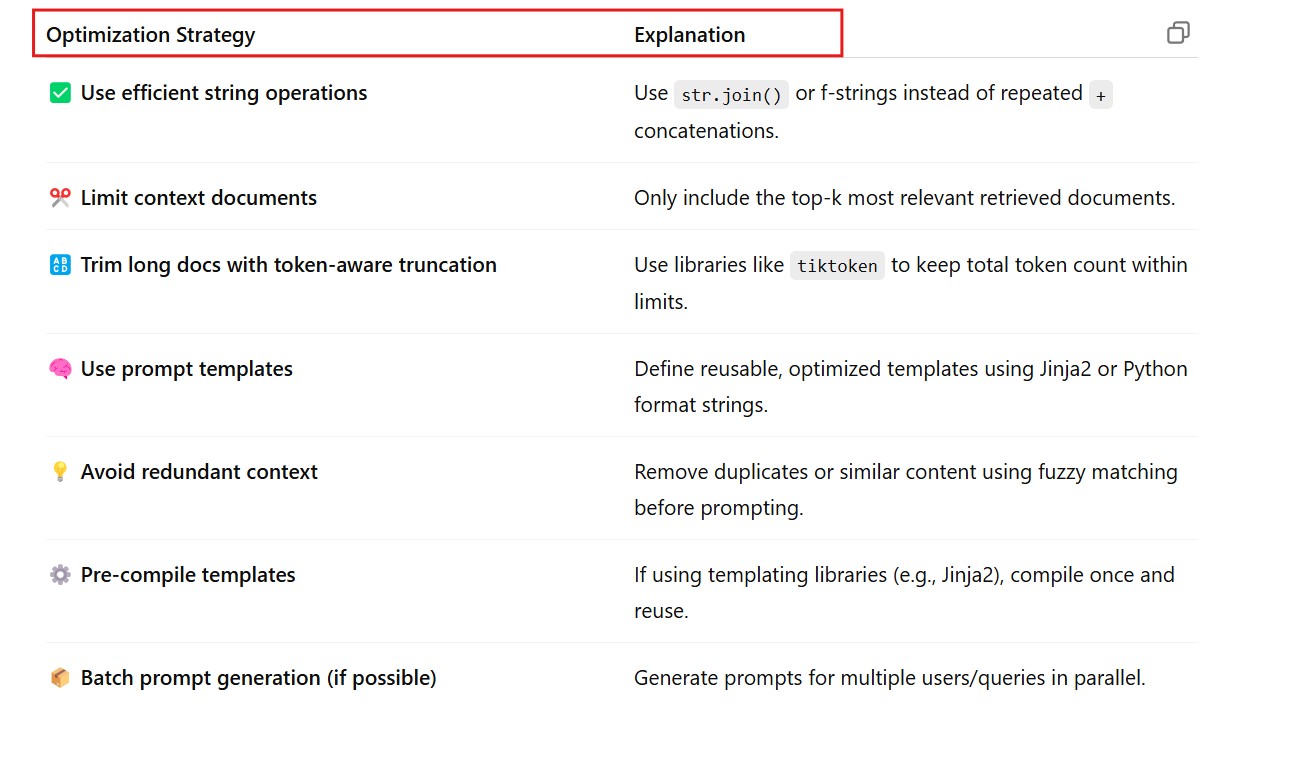Image resolution: width=1307 pixels, height=779 pixels.
Task: Click the Explanation column header
Action: coord(689,35)
